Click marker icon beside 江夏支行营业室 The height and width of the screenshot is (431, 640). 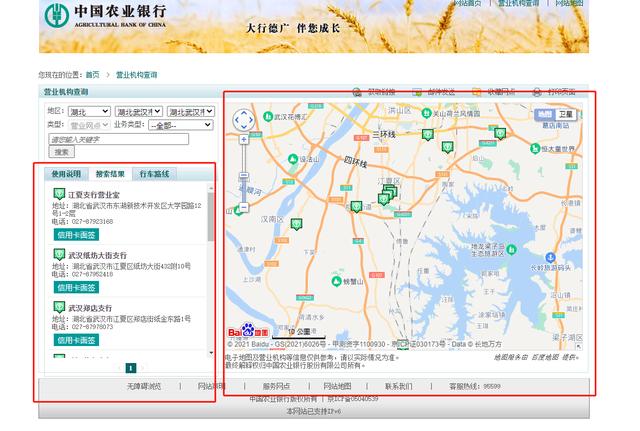(x=59, y=193)
